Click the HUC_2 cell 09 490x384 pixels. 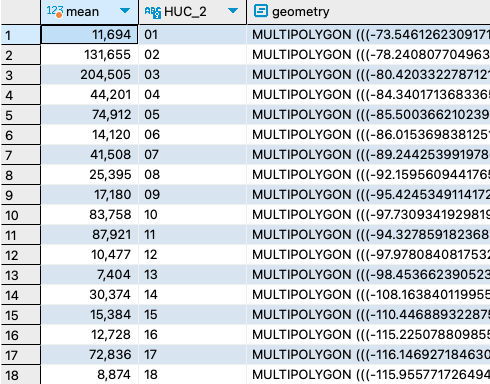tap(192, 195)
